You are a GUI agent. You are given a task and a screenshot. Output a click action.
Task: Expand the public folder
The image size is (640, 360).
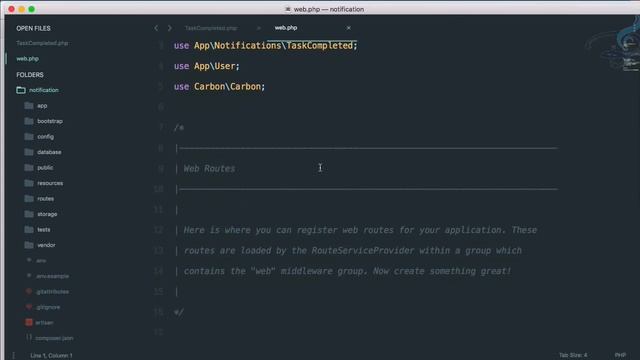39,168
